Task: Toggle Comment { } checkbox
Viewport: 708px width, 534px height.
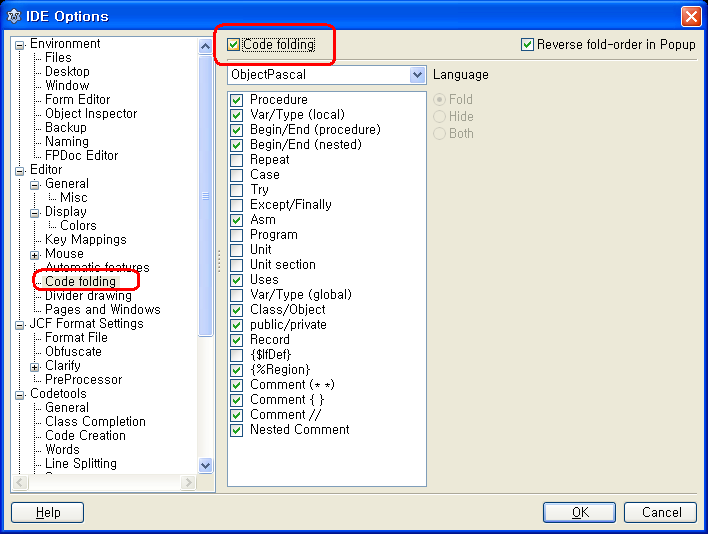Action: click(x=236, y=399)
